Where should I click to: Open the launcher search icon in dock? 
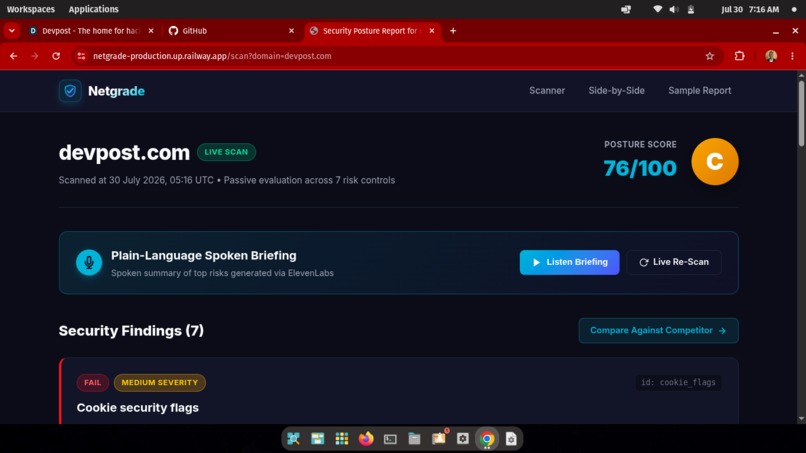click(294, 439)
